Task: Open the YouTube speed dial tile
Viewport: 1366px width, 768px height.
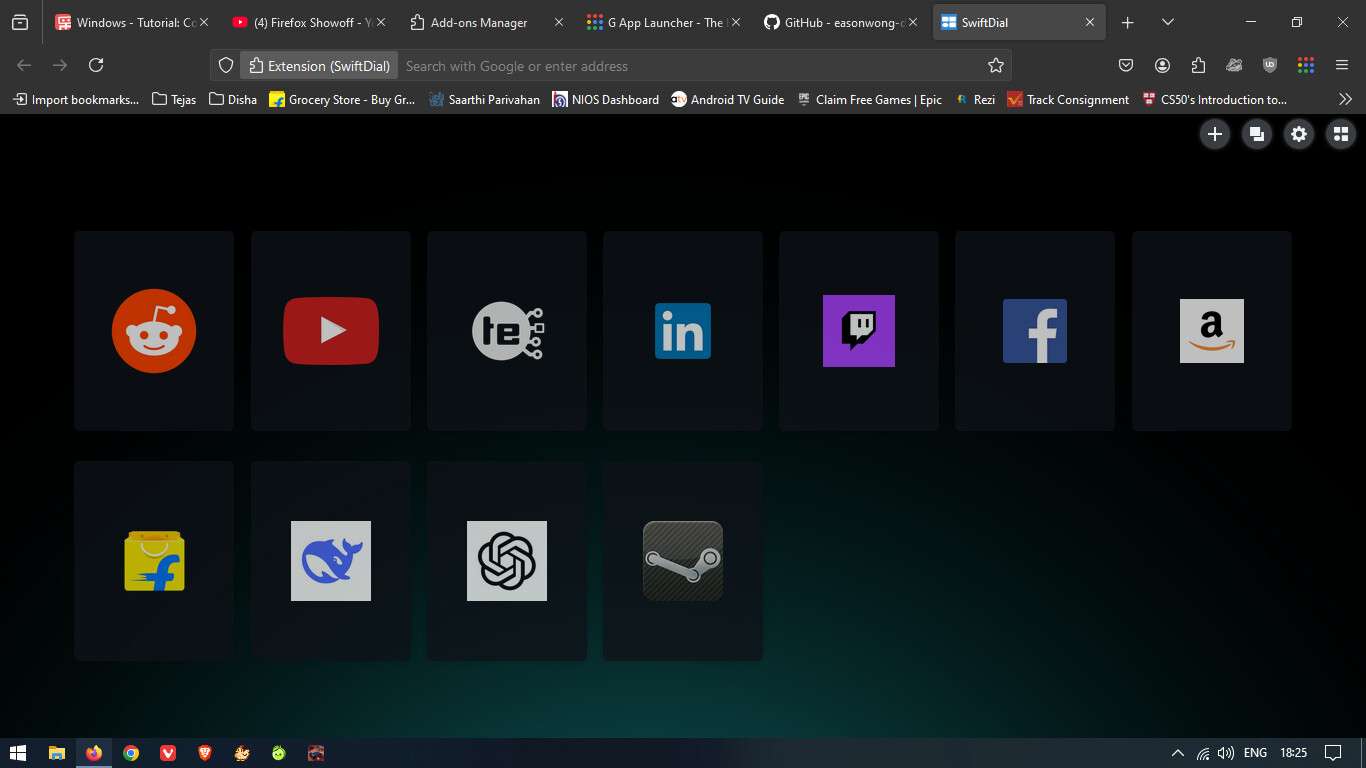Action: [331, 331]
